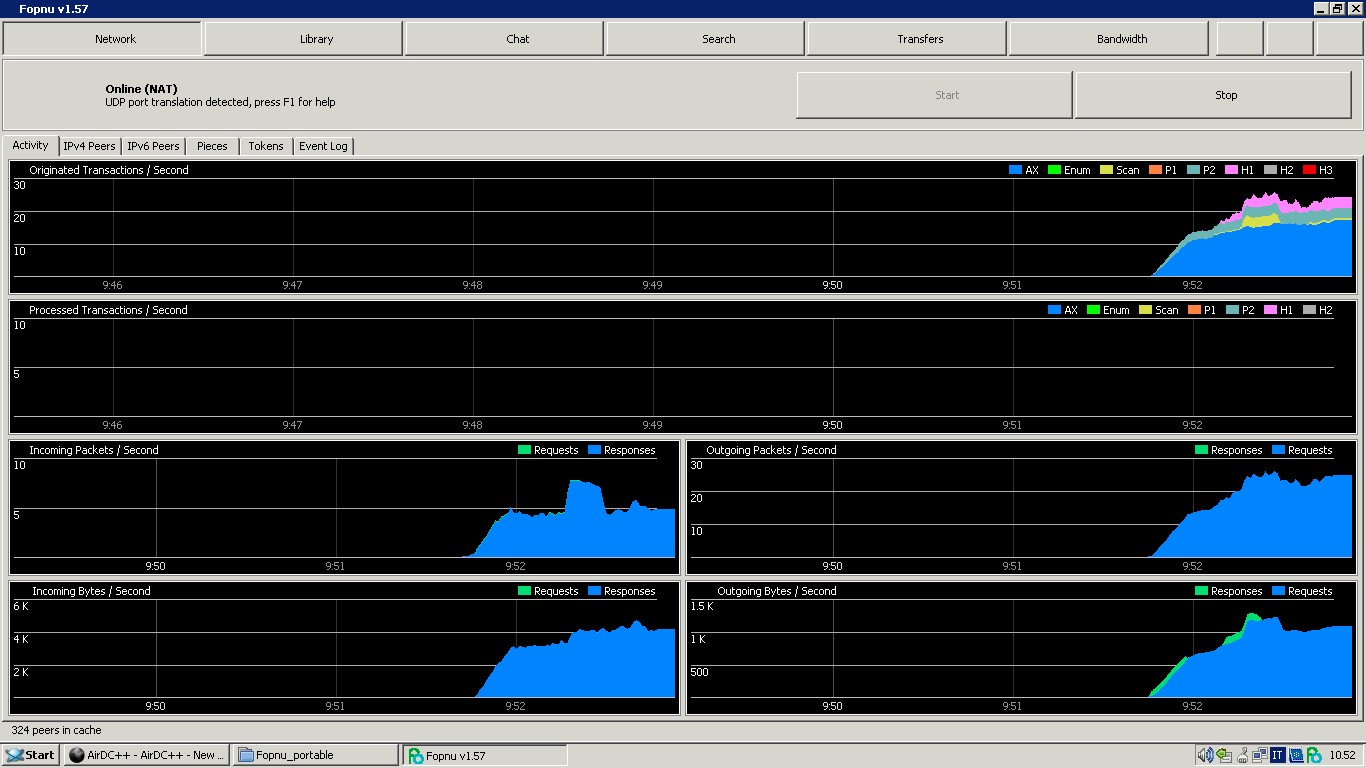Click Responses swatch in Outgoing Packets legend

coord(1201,450)
